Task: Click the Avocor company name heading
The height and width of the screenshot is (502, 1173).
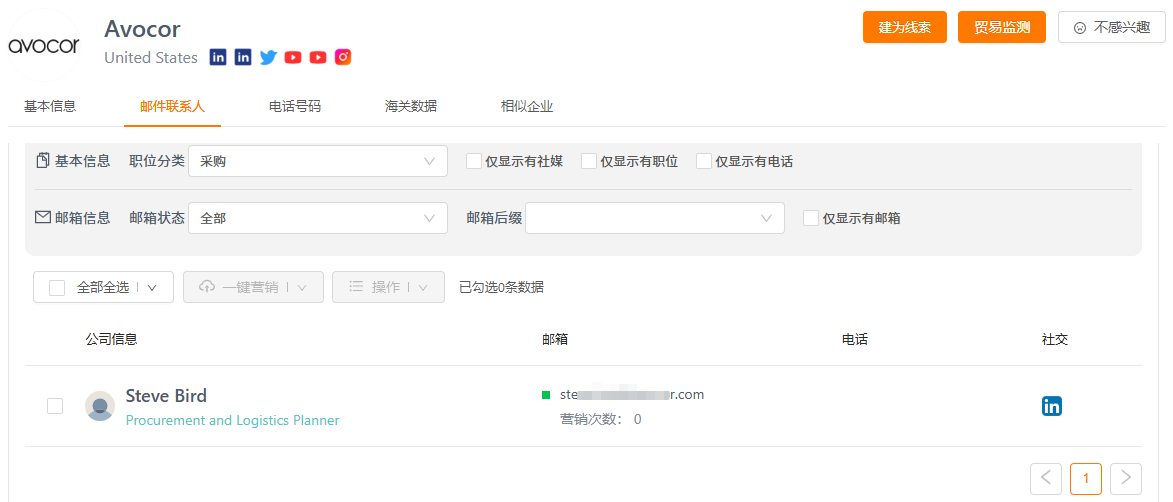Action: 142,28
